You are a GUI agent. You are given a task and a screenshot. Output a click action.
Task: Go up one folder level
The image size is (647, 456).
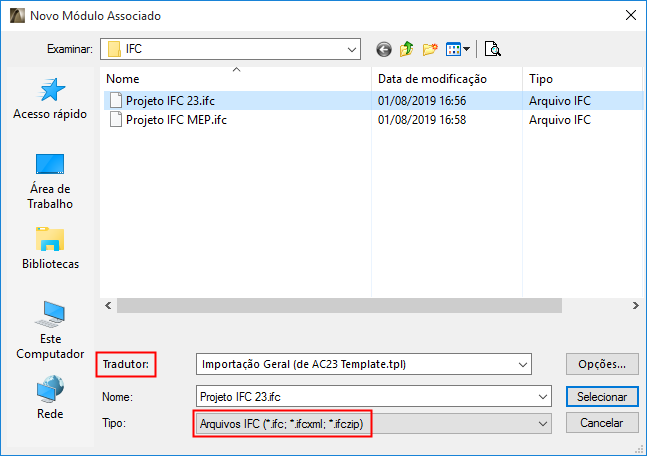point(407,48)
